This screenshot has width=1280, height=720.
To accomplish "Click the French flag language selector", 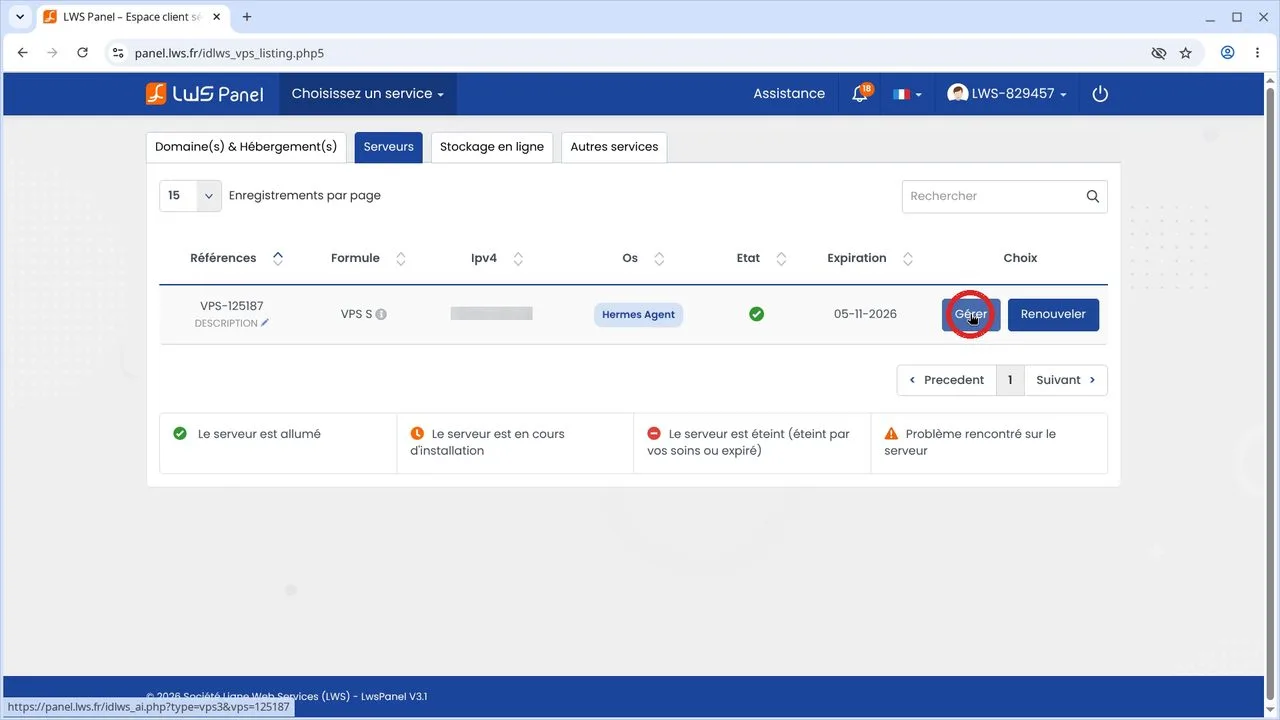I will pos(907,94).
